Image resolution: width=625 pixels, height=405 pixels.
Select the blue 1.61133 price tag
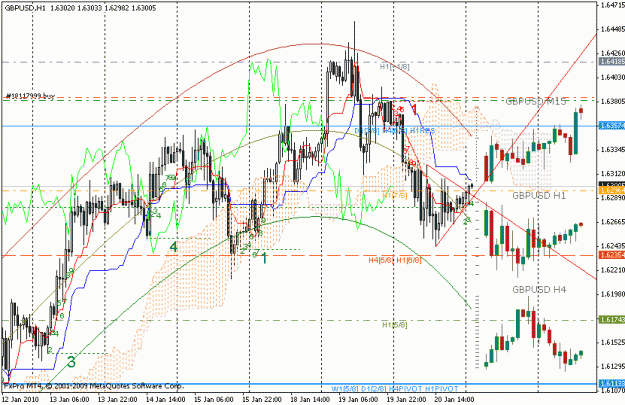click(x=612, y=383)
